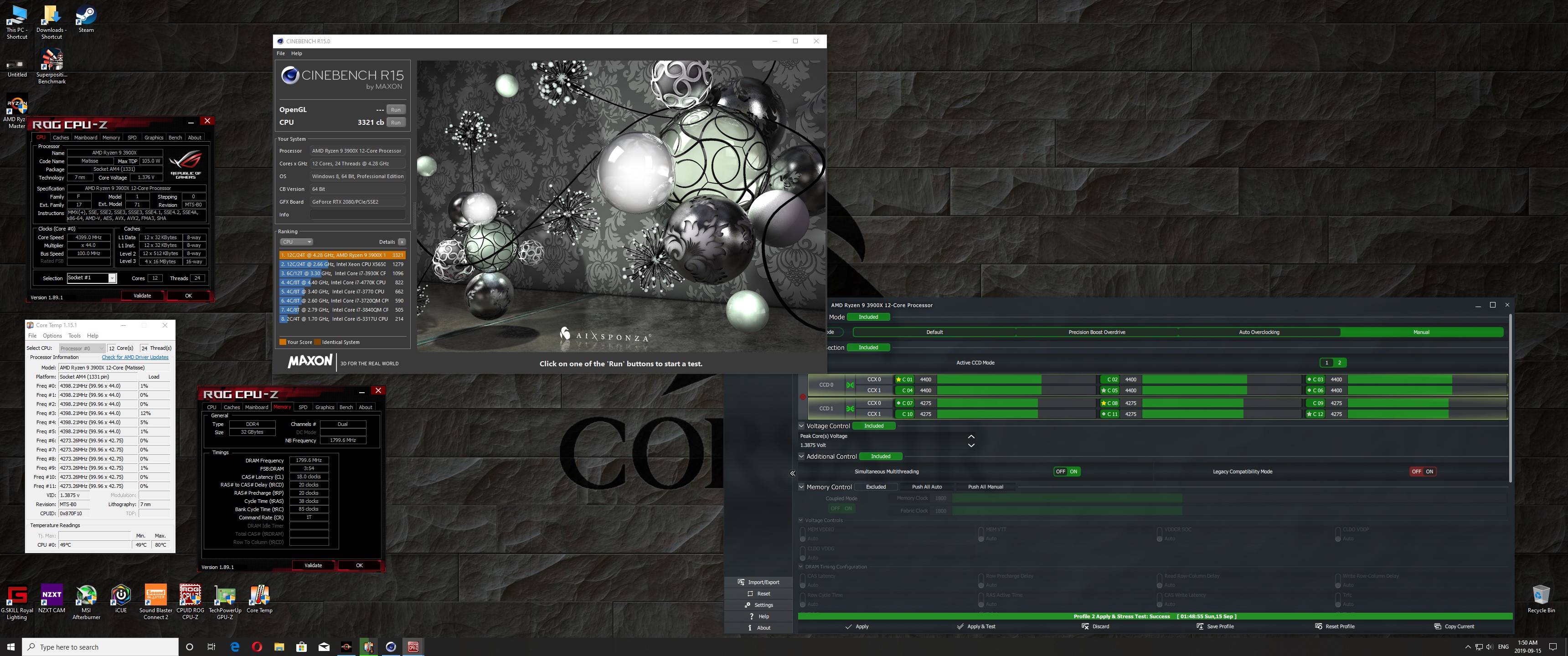Viewport: 1568px width, 656px height.
Task: Open Core Temp desktop shortcut
Action: (x=259, y=600)
